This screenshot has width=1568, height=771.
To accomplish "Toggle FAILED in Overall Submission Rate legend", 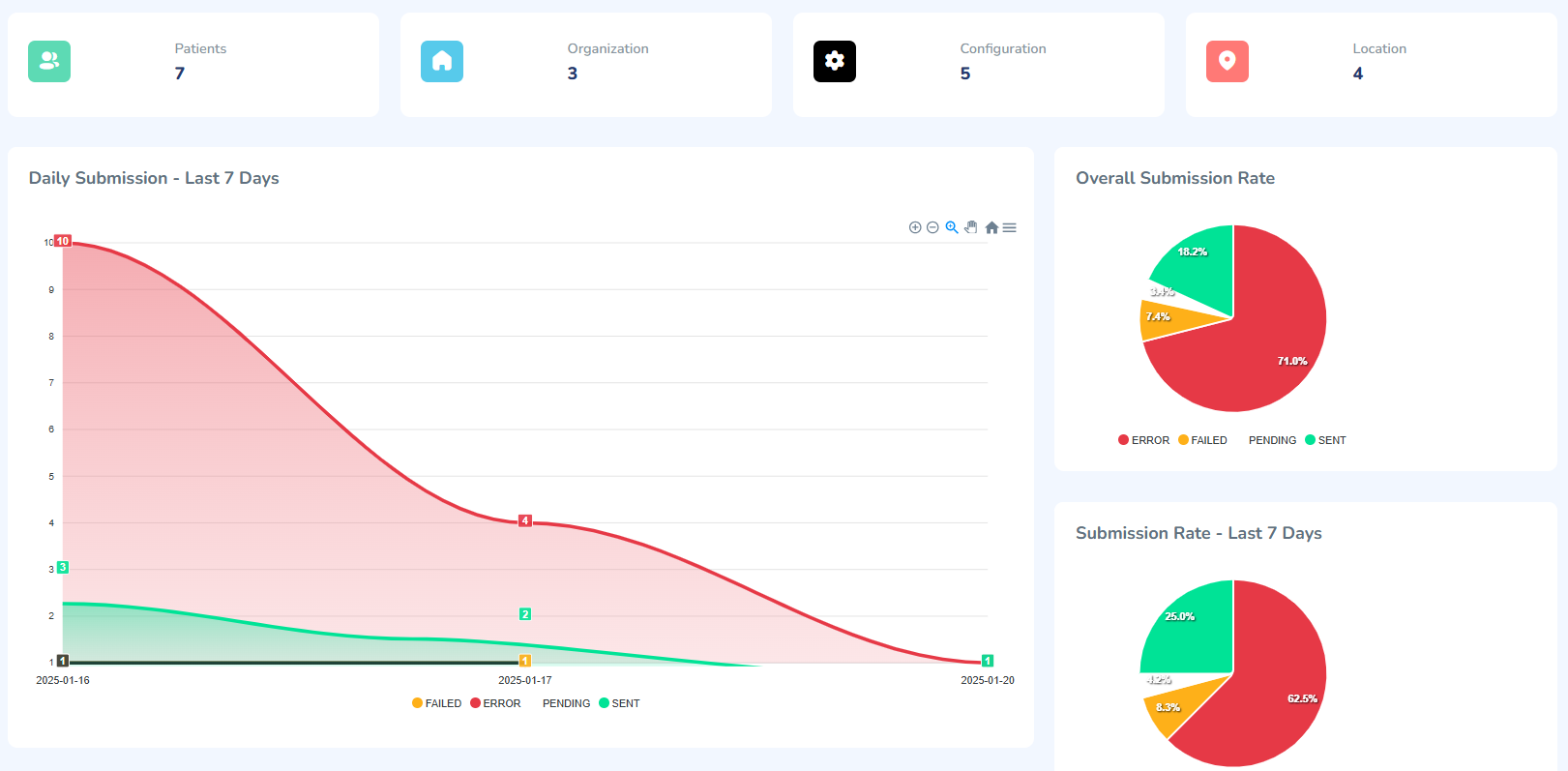I will [1202, 440].
